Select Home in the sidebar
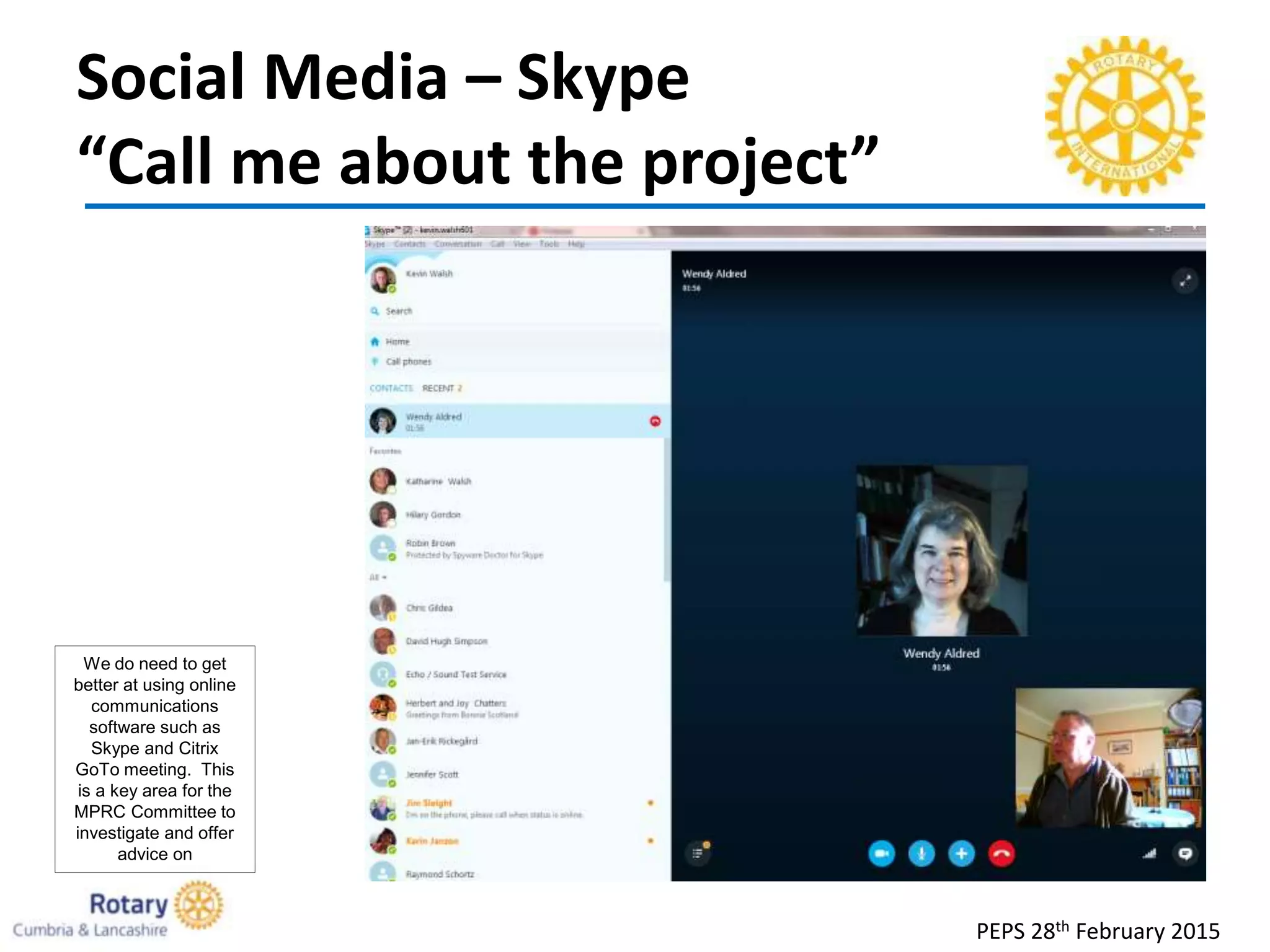The image size is (1270, 952). [x=518, y=342]
